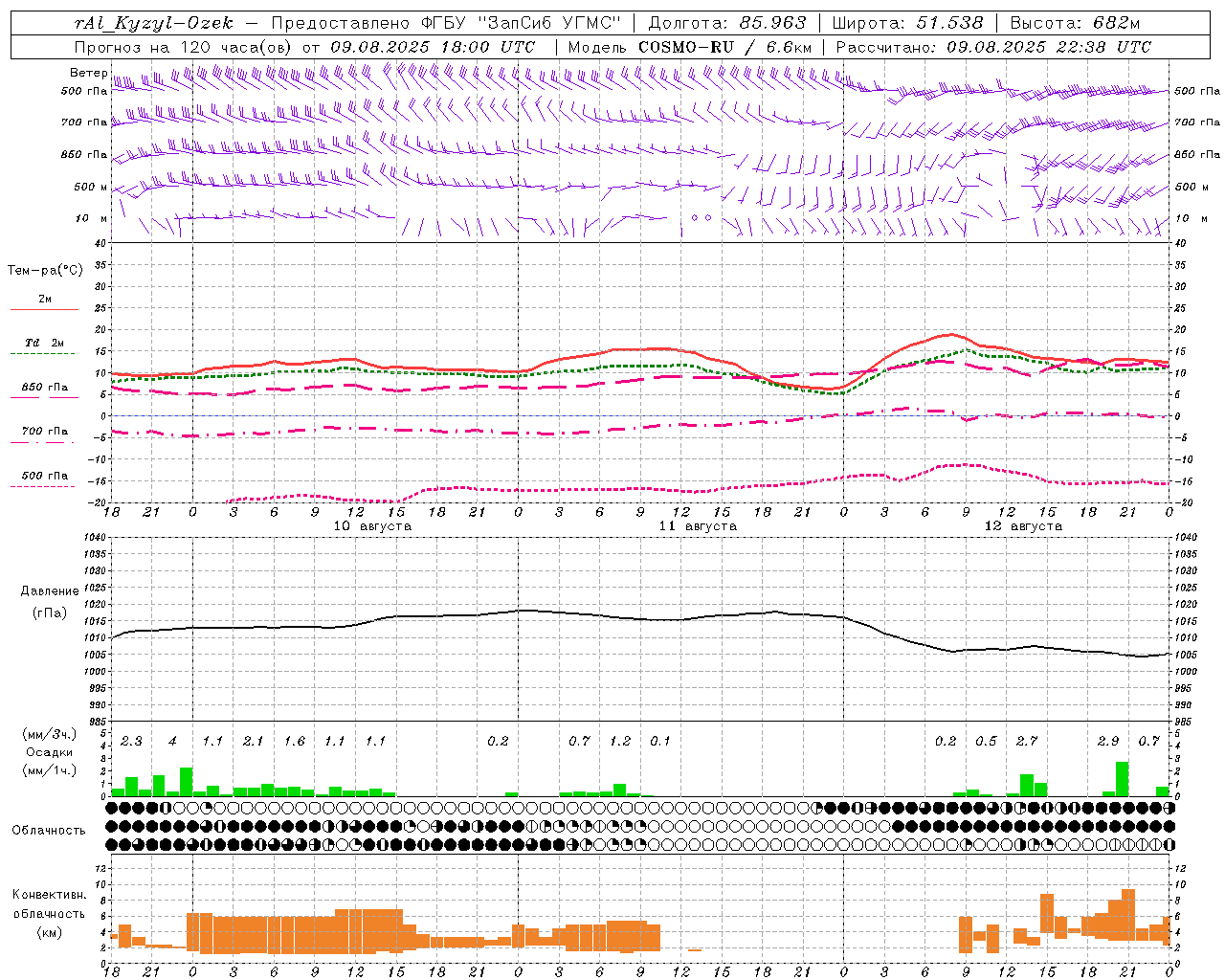Click the 1.6 precipitation total
This screenshot has width=1225, height=980.
tap(294, 741)
